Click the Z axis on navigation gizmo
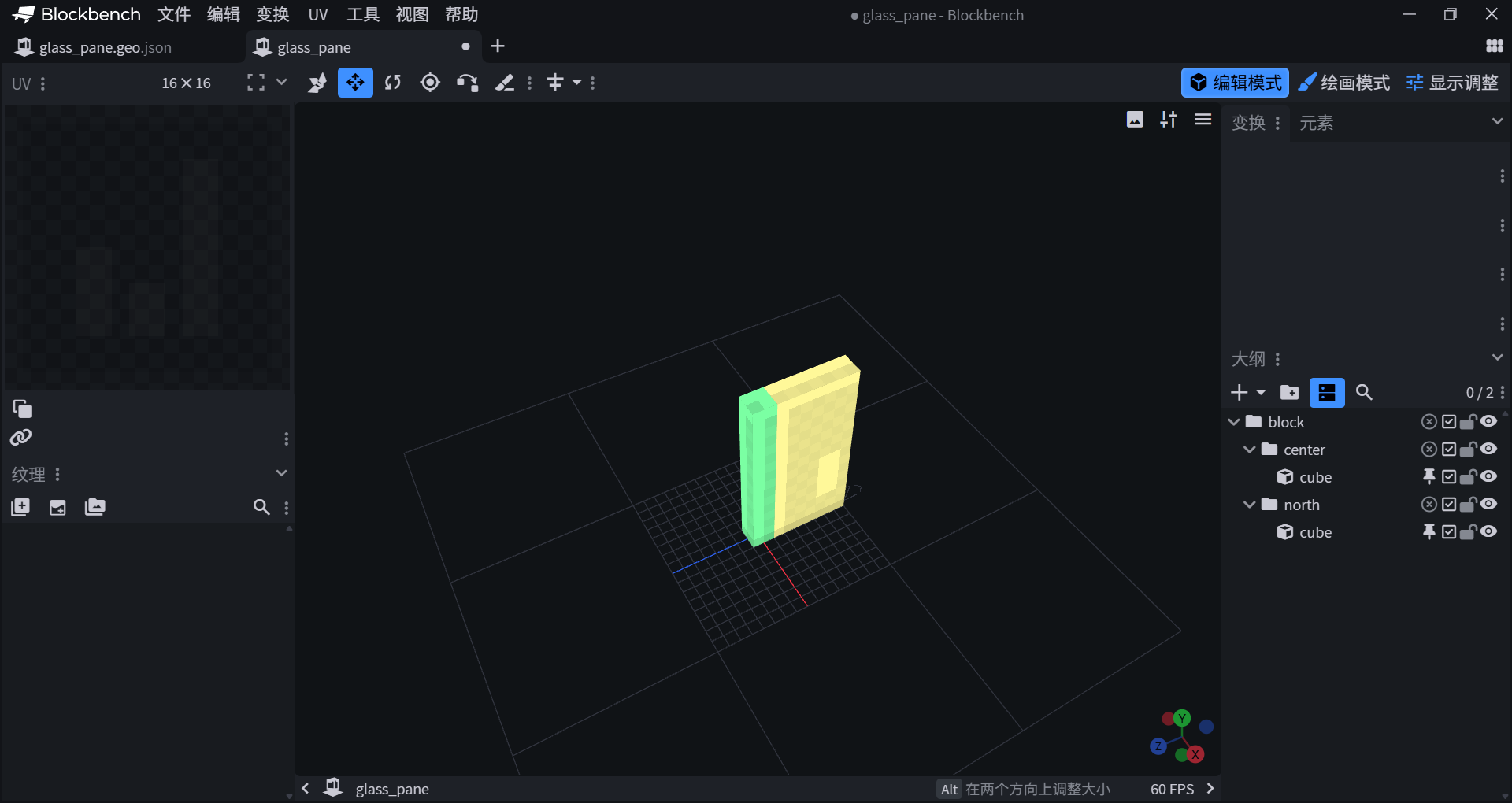 pyautogui.click(x=1158, y=746)
